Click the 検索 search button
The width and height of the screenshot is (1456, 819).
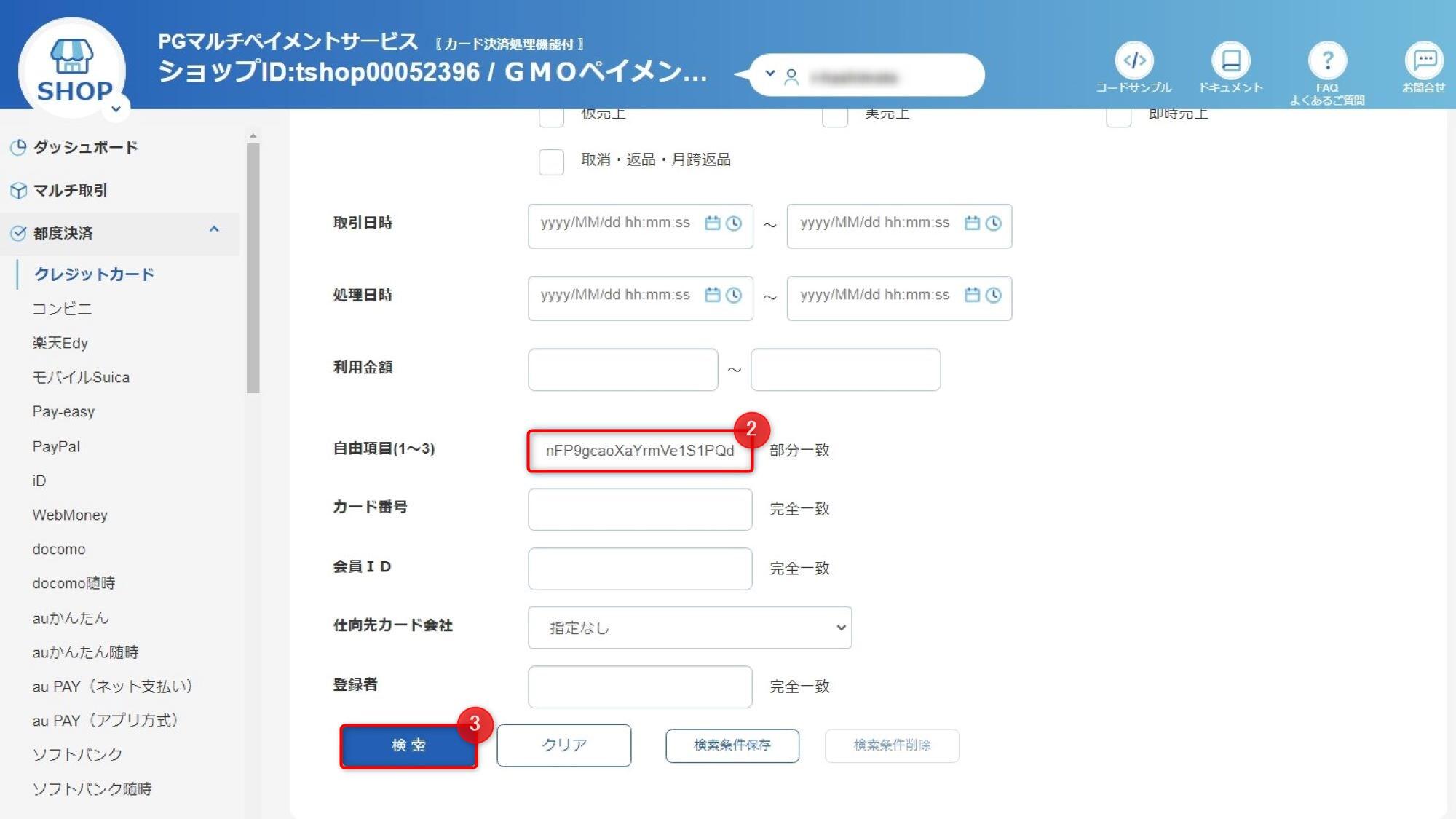tap(408, 745)
